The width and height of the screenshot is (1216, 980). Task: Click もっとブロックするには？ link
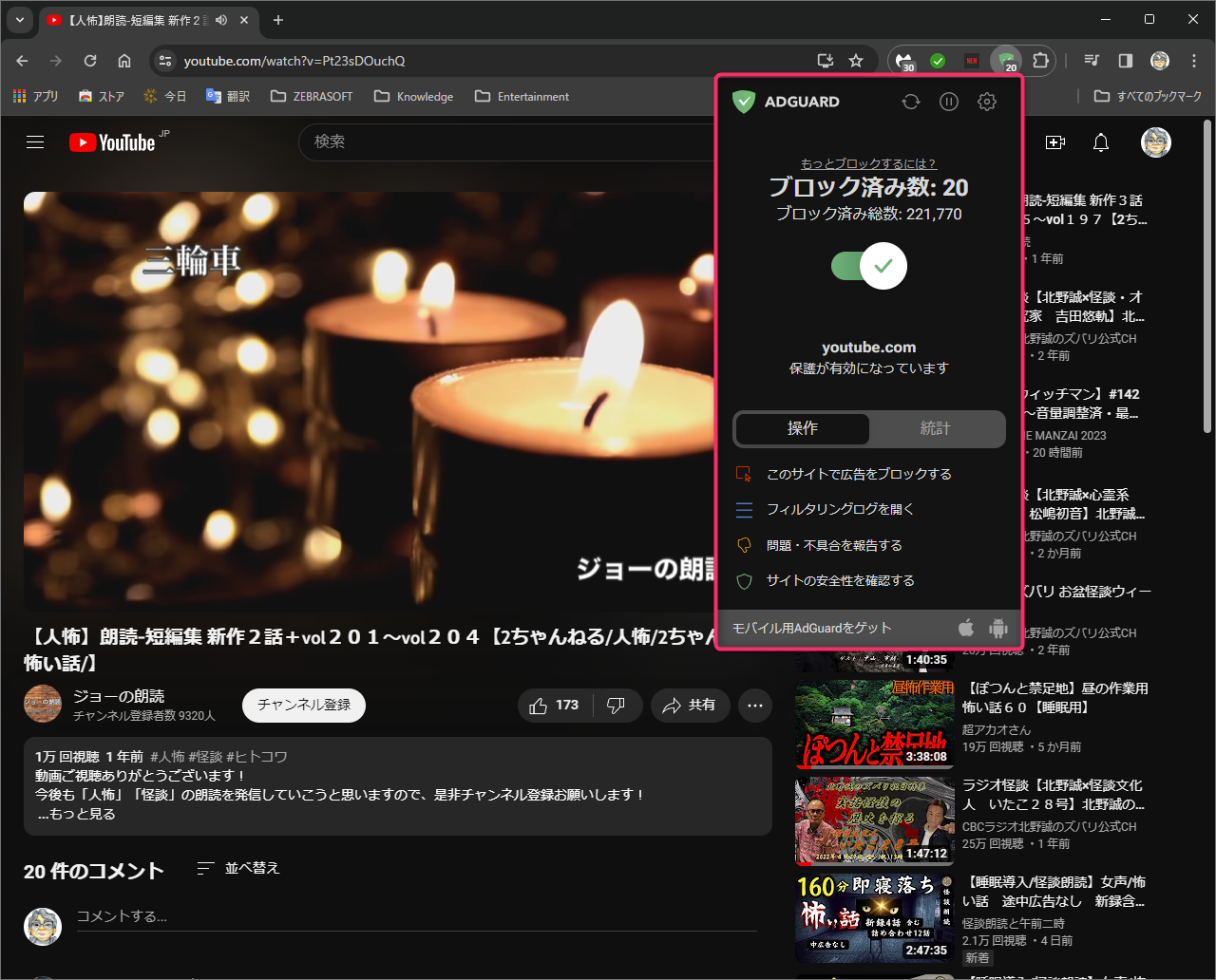coord(868,163)
